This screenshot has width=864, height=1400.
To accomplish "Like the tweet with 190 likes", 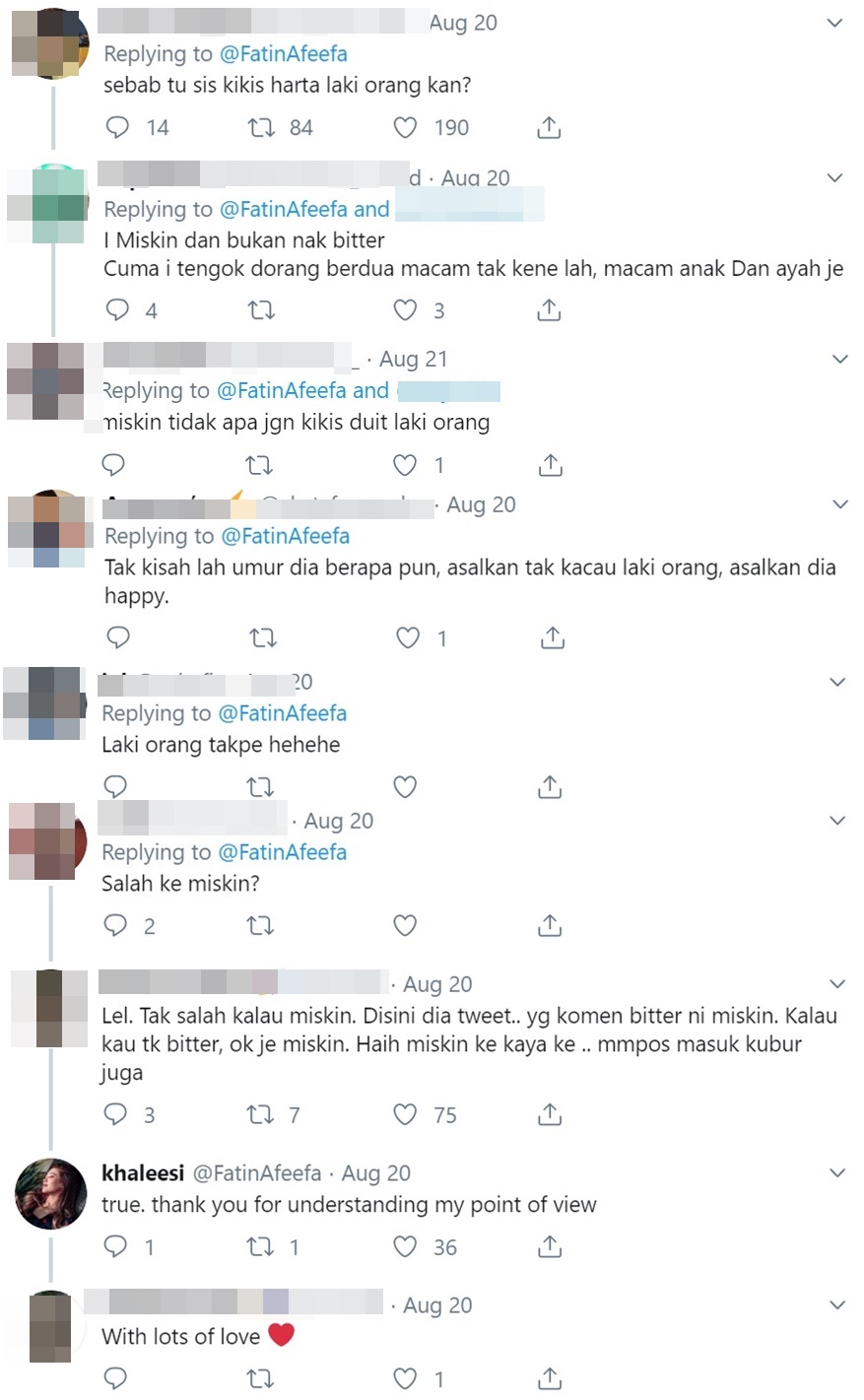I will click(x=405, y=127).
